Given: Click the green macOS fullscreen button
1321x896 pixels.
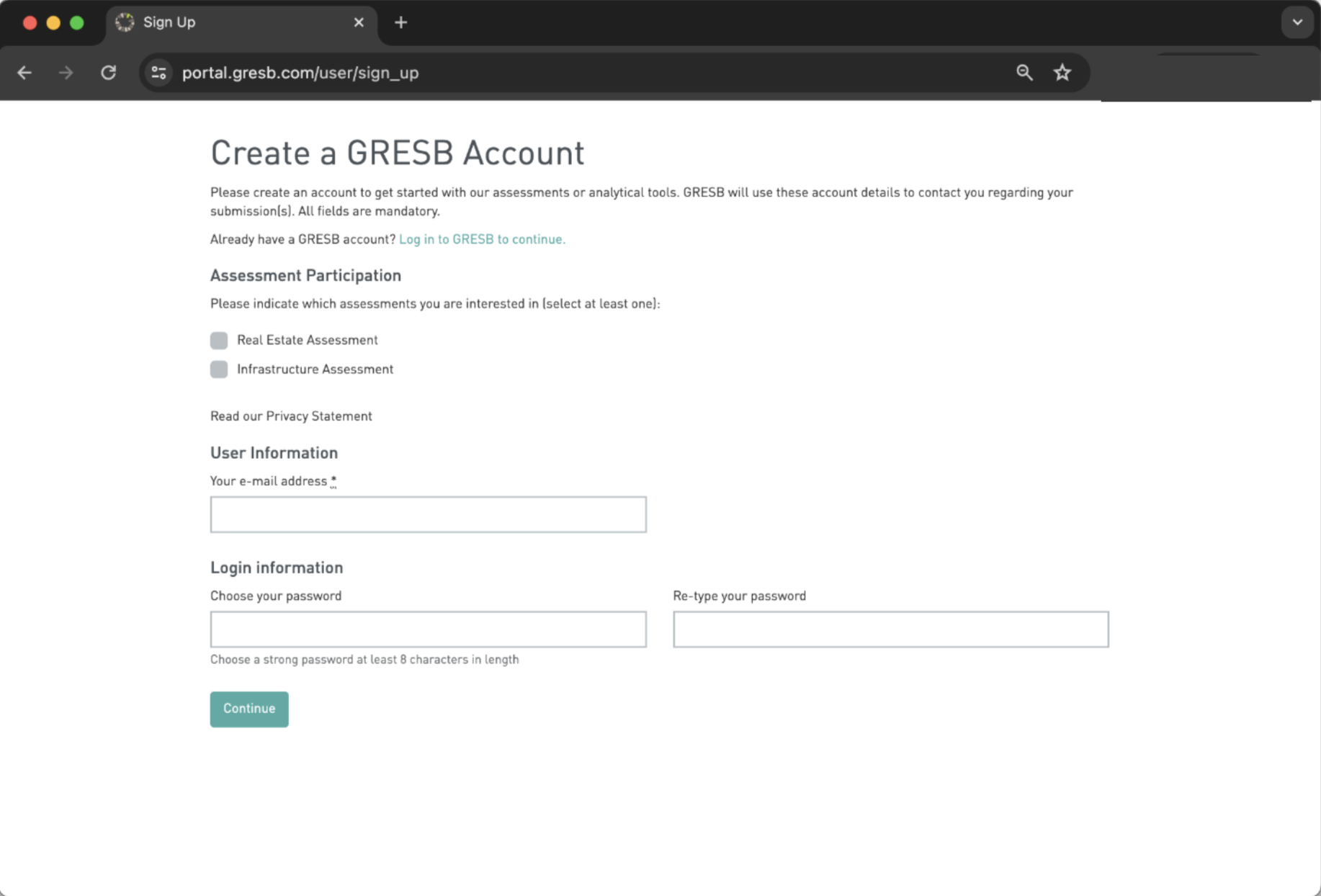Looking at the screenshot, I should tap(77, 23).
